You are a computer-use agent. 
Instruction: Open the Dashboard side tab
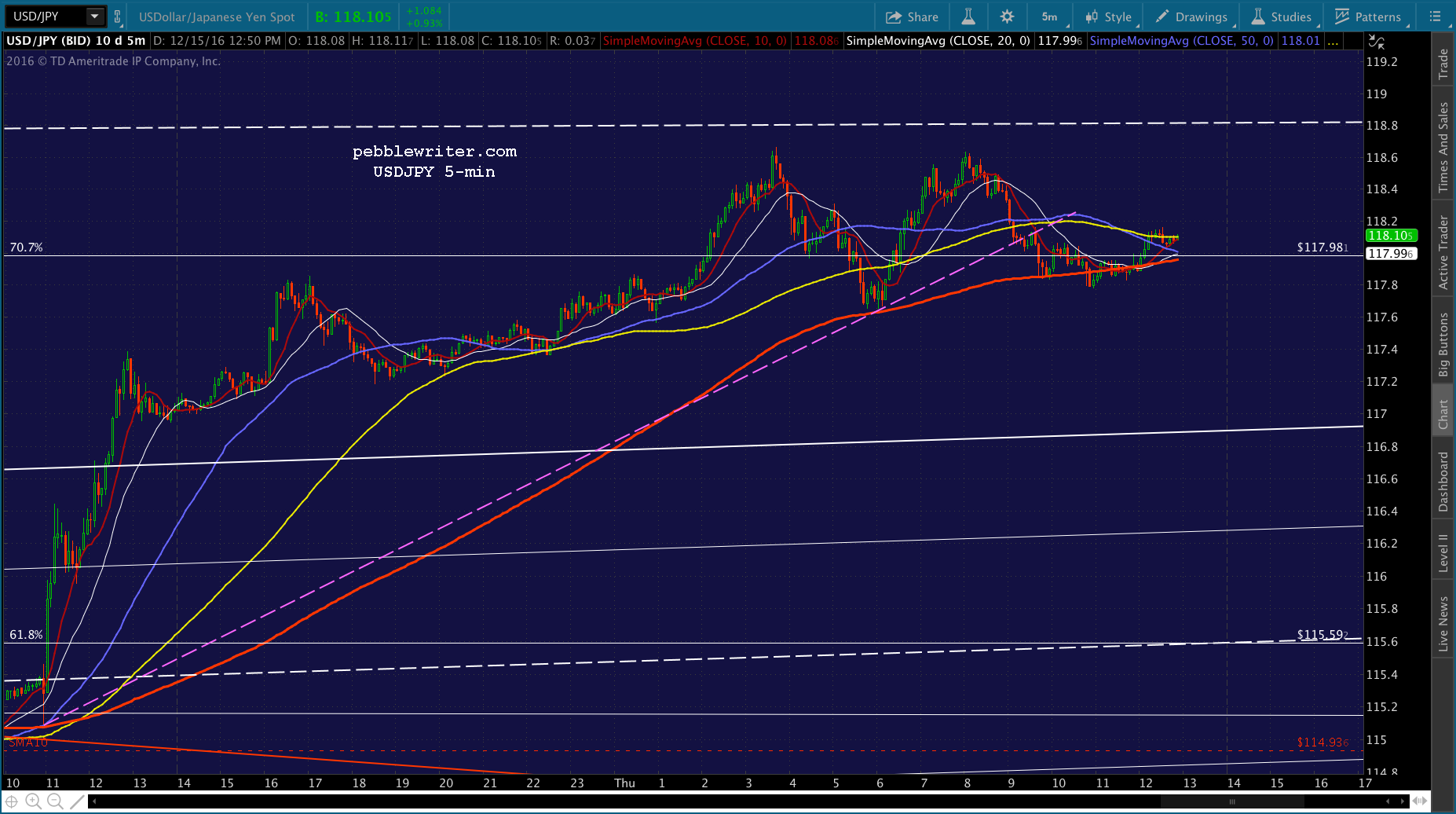point(1443,482)
